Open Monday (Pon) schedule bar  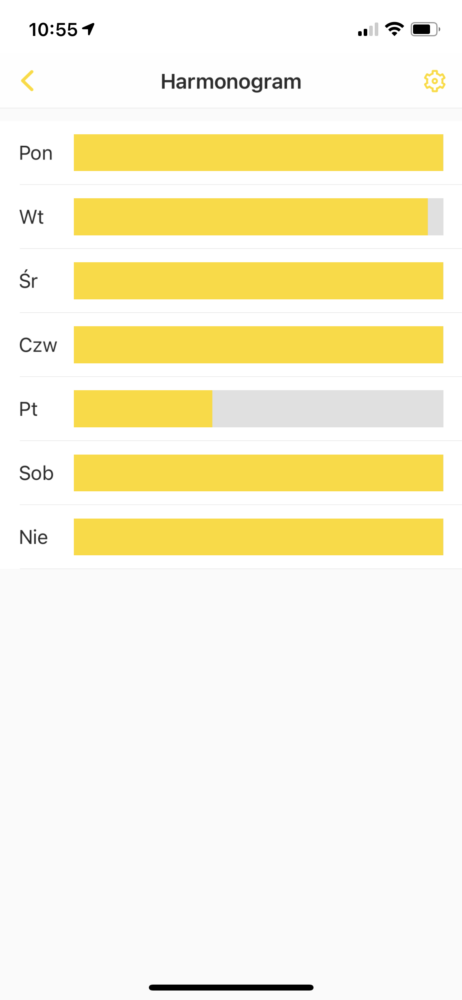(258, 153)
